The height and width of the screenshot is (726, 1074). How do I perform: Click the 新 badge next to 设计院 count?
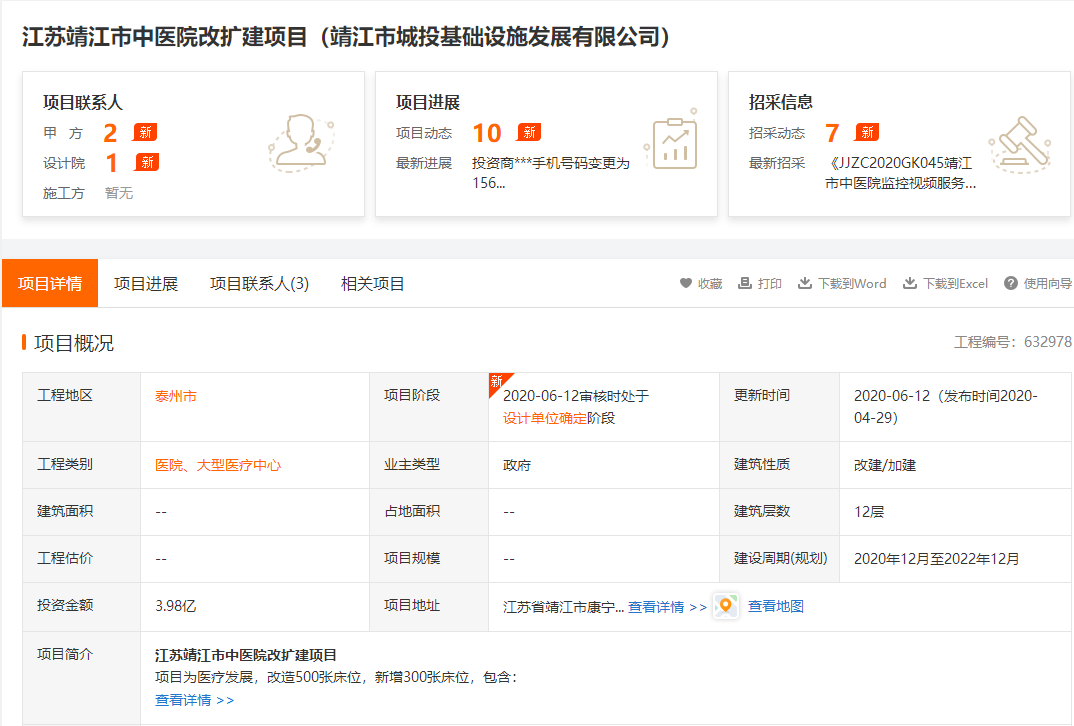147,162
